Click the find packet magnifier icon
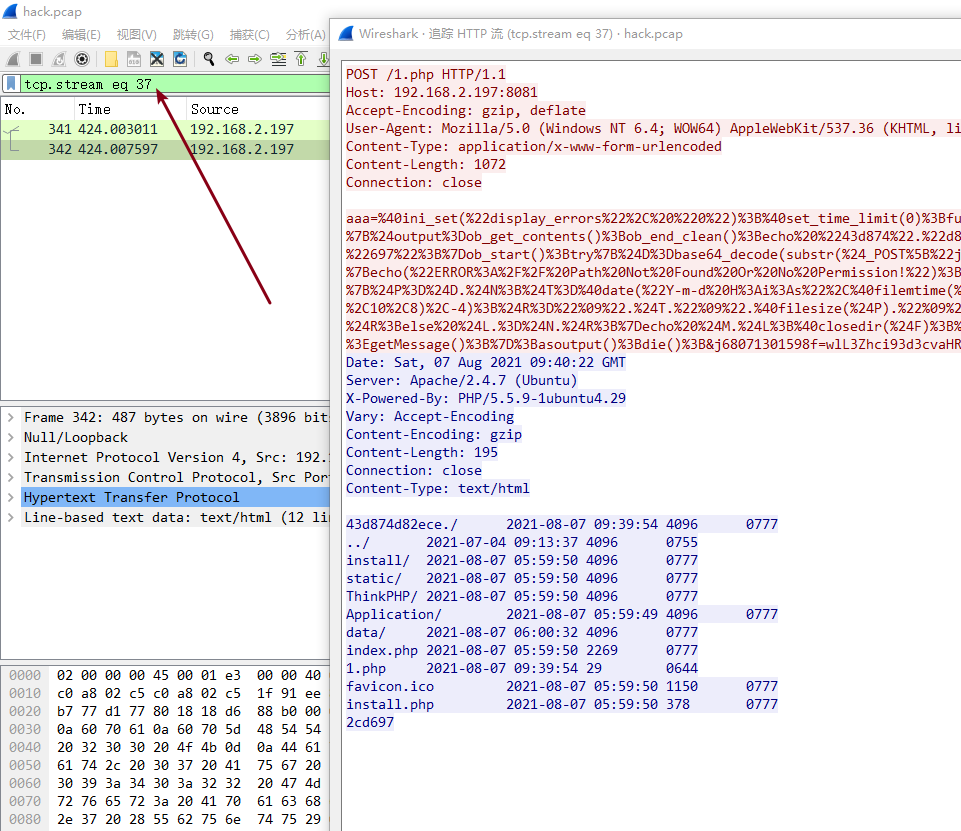This screenshot has height=831, width=961. click(209, 59)
